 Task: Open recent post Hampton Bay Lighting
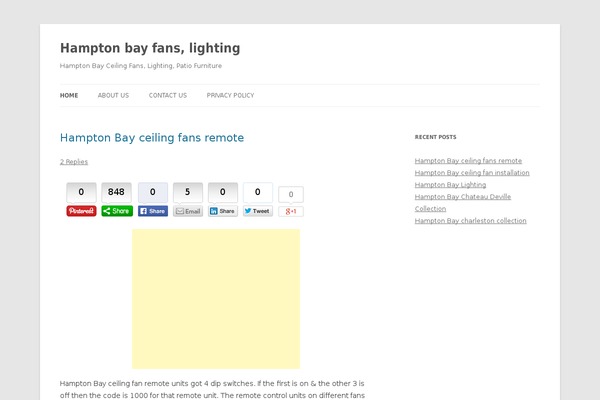click(x=450, y=184)
